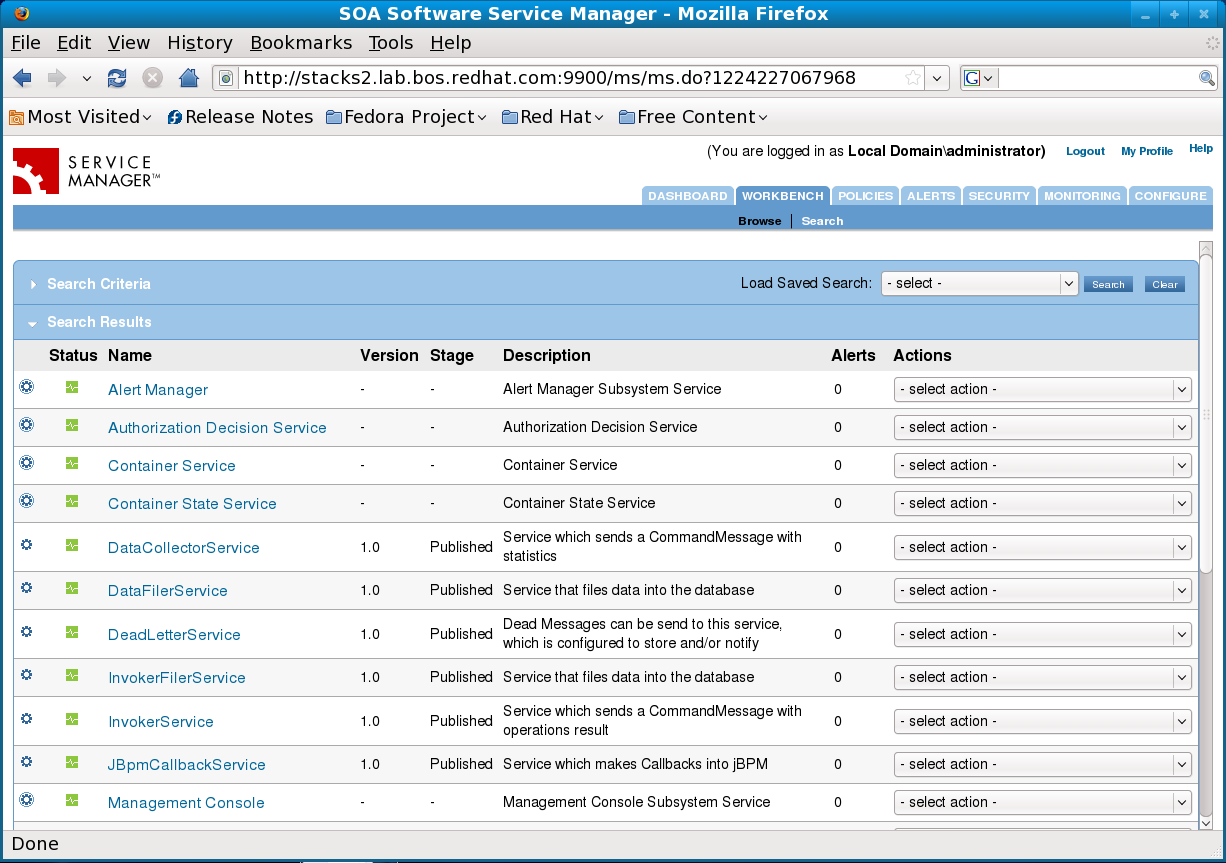The height and width of the screenshot is (863, 1226).
Task: Open the recent pages history dropdown arrow
Action: tap(87, 78)
